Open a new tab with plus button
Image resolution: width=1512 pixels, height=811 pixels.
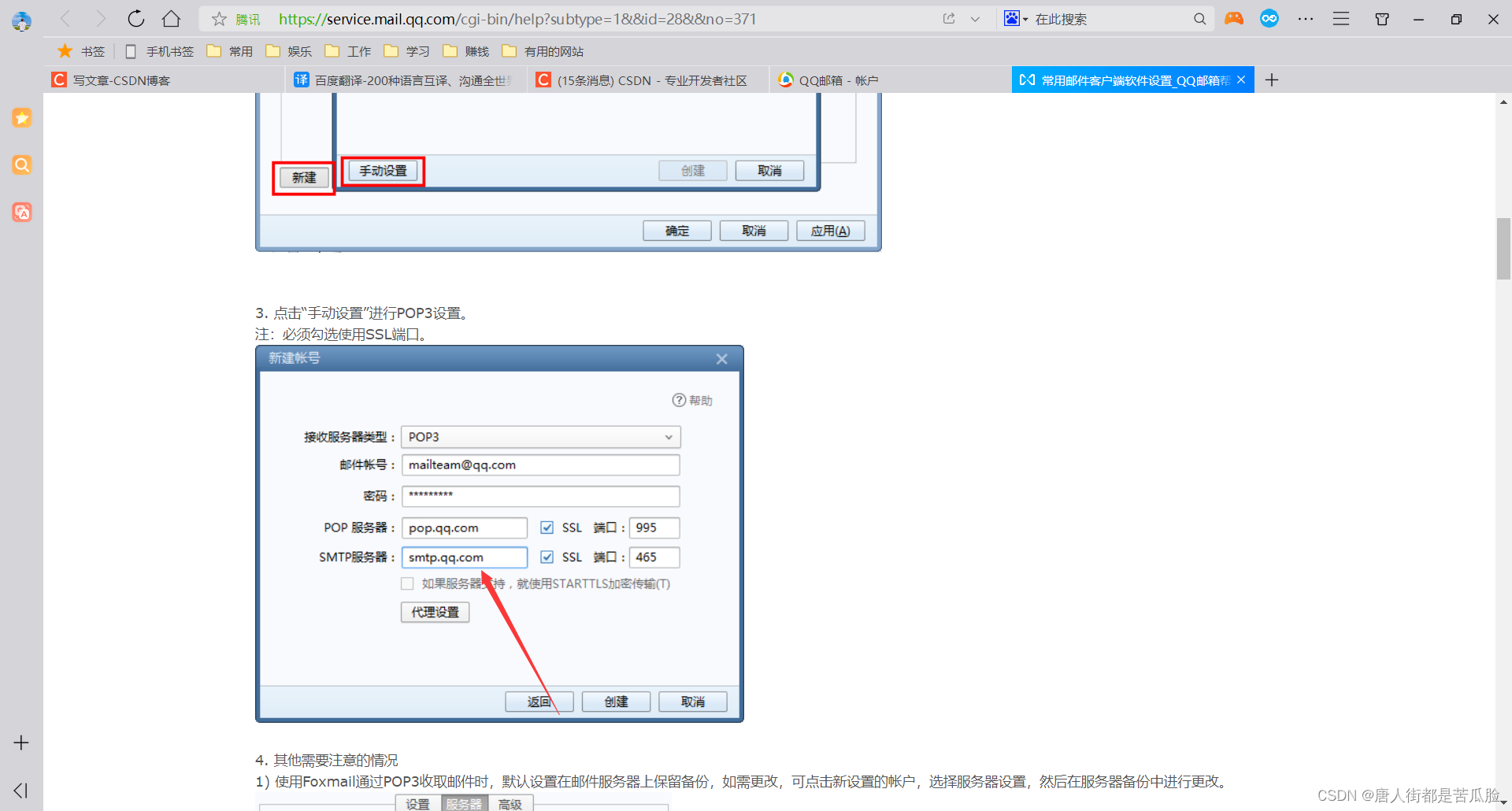click(1272, 80)
